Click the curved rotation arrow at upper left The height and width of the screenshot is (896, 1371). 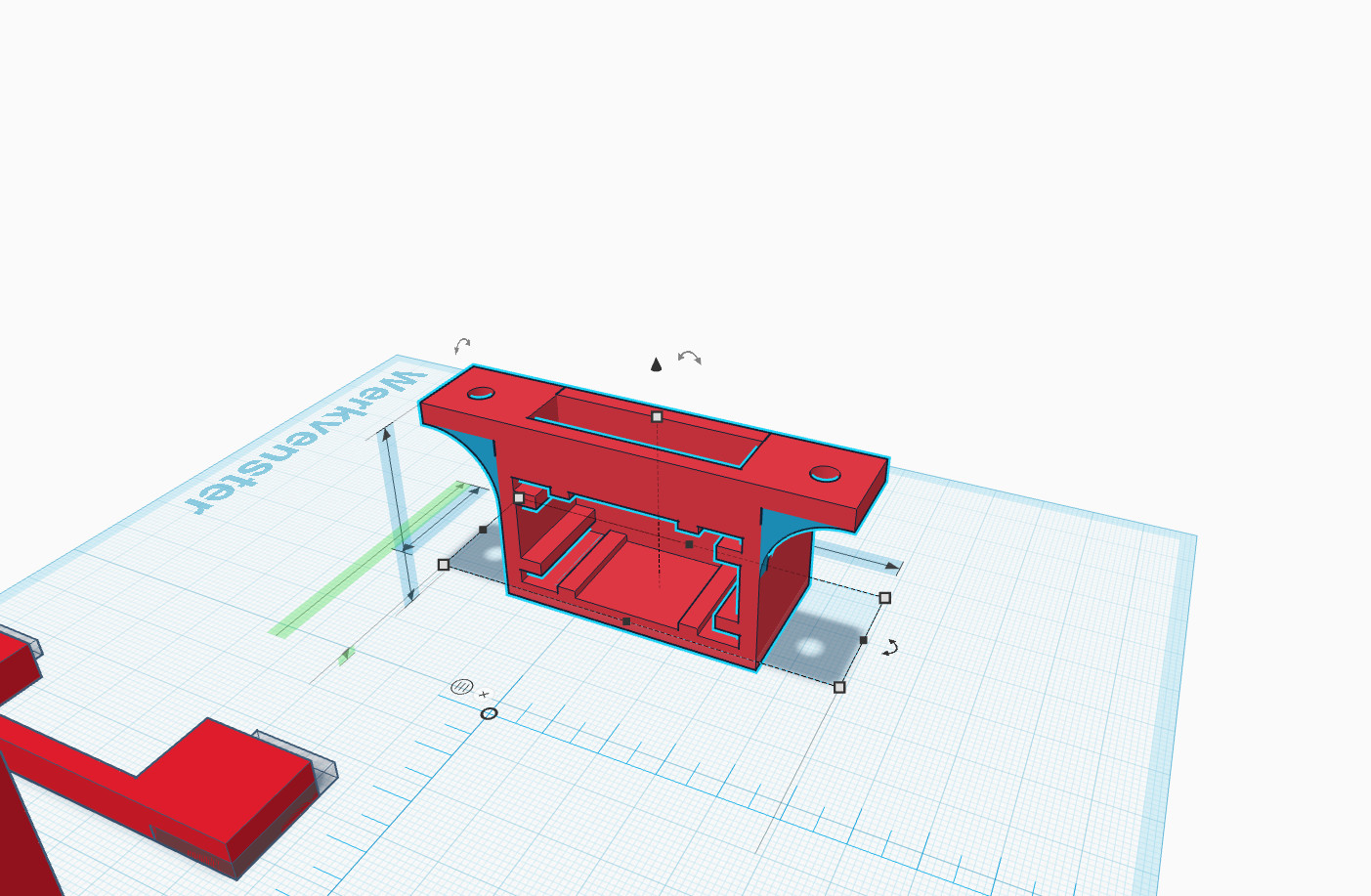460,346
